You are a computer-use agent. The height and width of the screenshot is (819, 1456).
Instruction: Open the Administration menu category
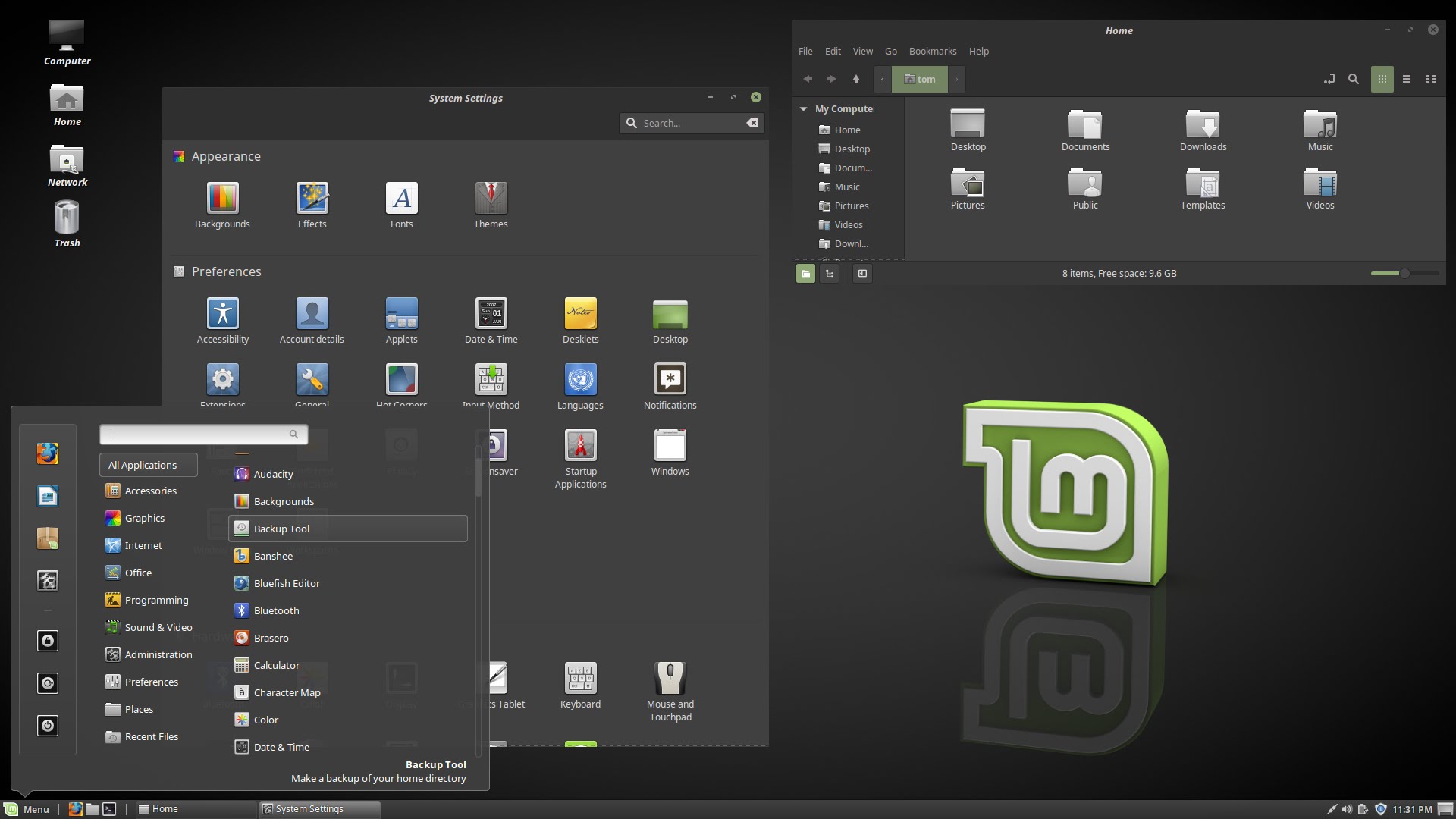point(156,654)
